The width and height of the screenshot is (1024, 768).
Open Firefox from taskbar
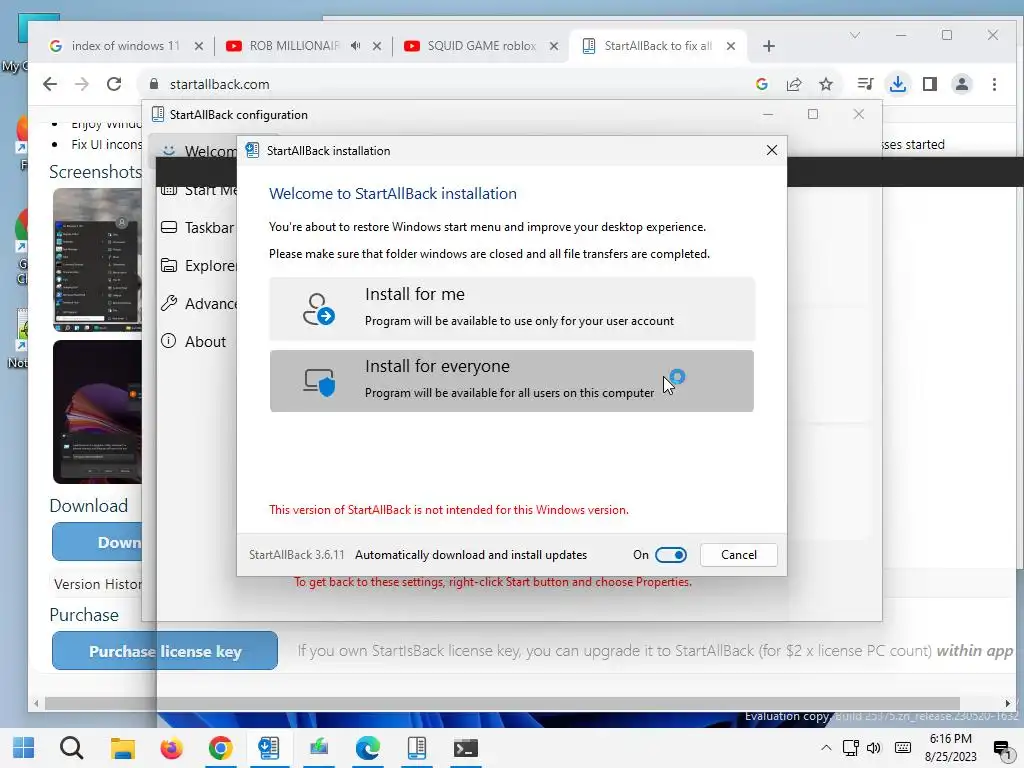pyautogui.click(x=171, y=748)
